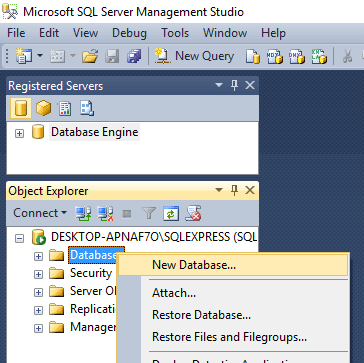Image resolution: width=364 pixels, height=363 pixels.
Task: Open the Open File folder icon
Action: tap(90, 56)
